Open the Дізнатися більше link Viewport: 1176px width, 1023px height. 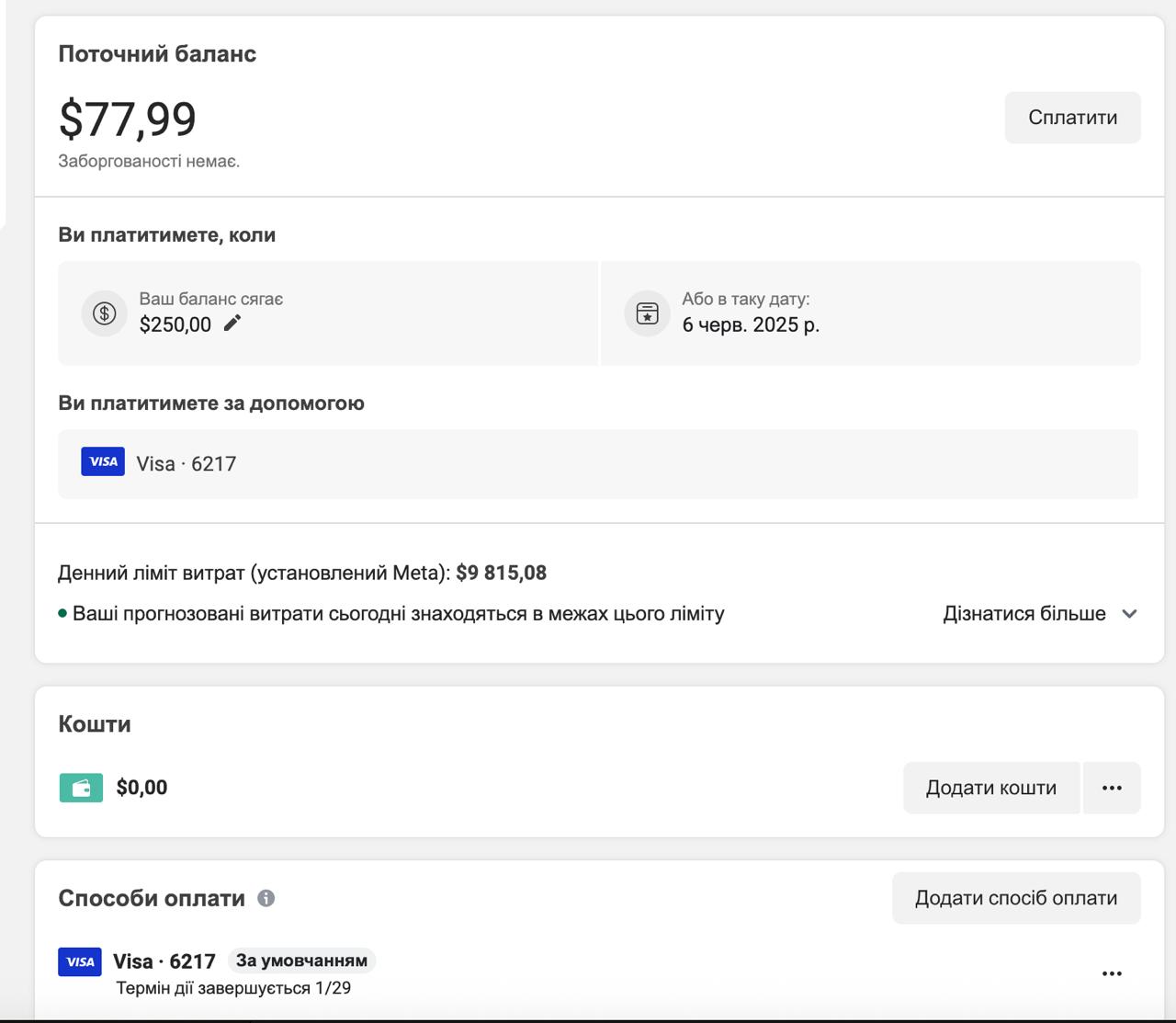tap(1024, 614)
